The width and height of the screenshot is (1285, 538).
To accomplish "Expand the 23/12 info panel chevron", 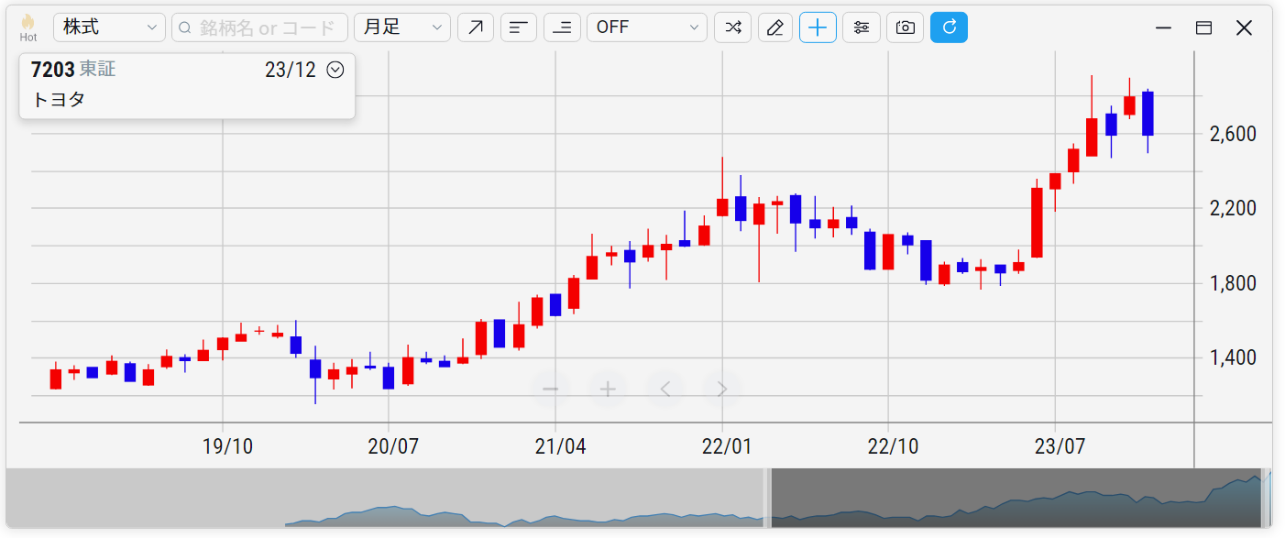I will 336,70.
